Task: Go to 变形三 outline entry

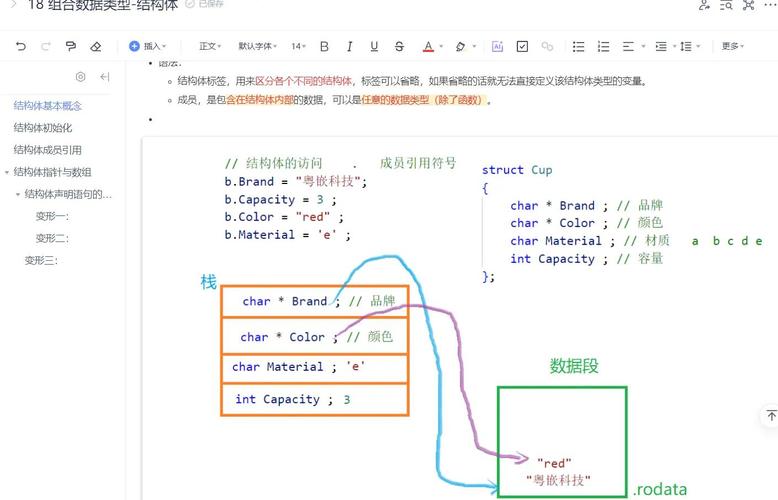Action: tap(41, 260)
